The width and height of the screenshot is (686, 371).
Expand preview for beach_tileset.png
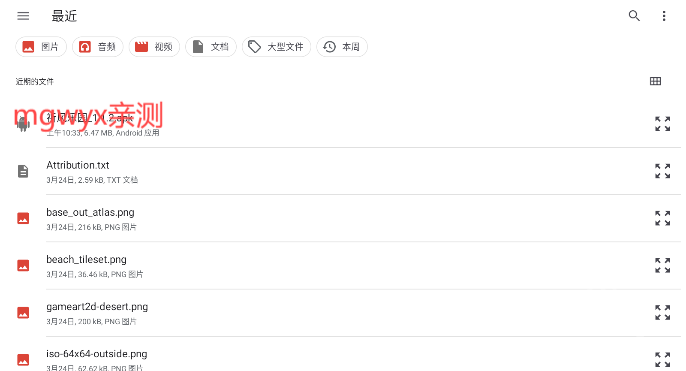click(662, 265)
